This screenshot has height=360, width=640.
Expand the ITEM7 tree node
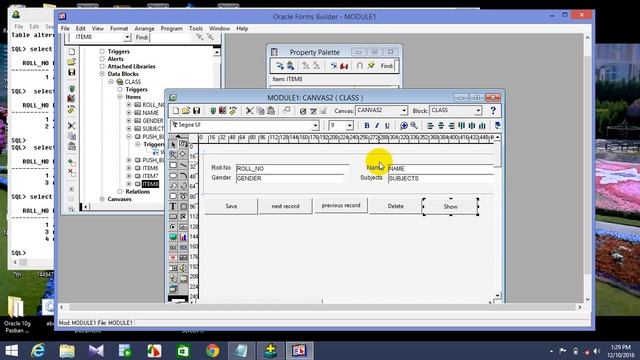(x=129, y=176)
